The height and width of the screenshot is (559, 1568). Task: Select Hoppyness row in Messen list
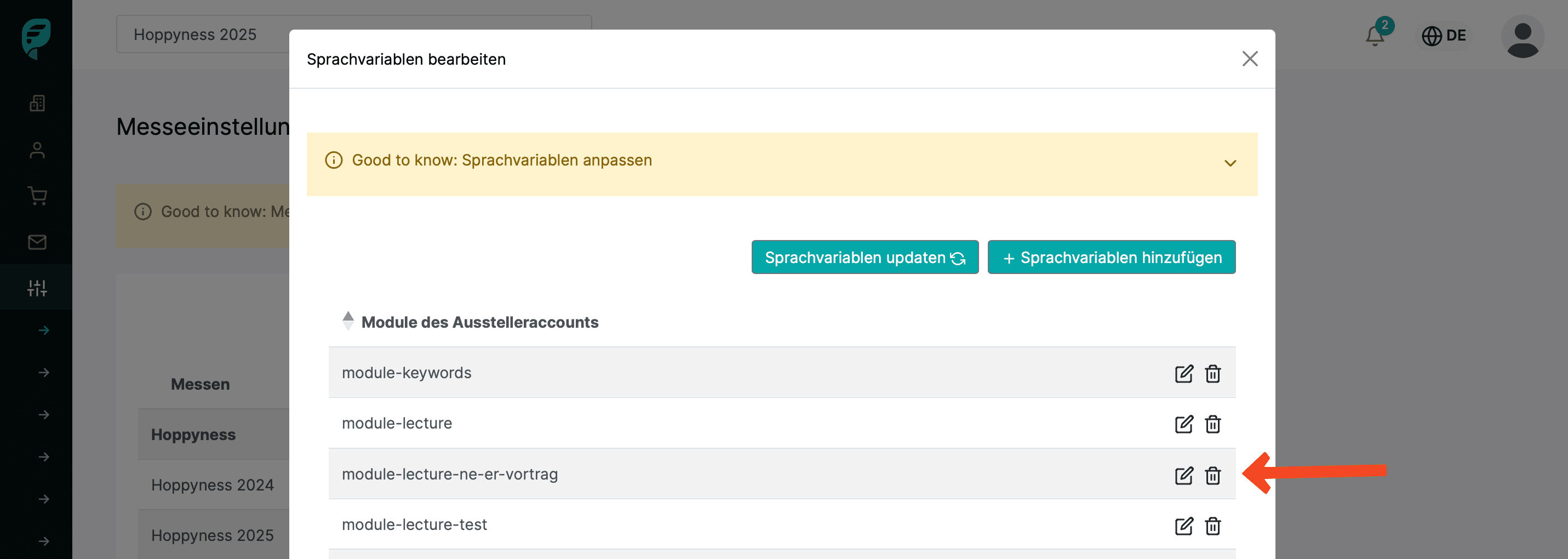(193, 435)
